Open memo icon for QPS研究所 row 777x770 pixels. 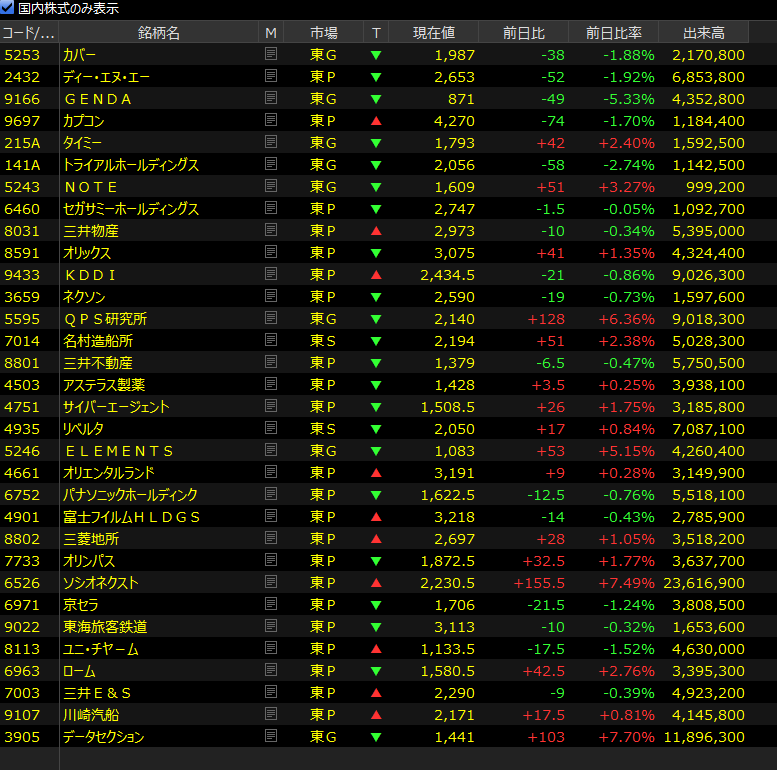click(271, 318)
